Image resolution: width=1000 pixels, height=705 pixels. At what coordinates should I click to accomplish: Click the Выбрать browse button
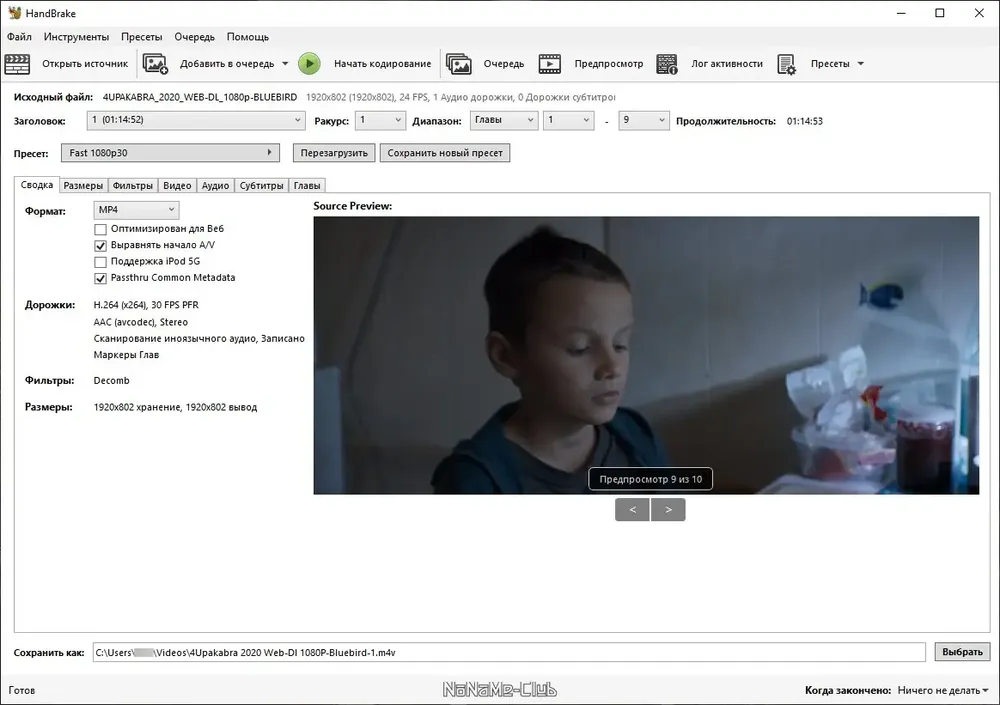962,652
